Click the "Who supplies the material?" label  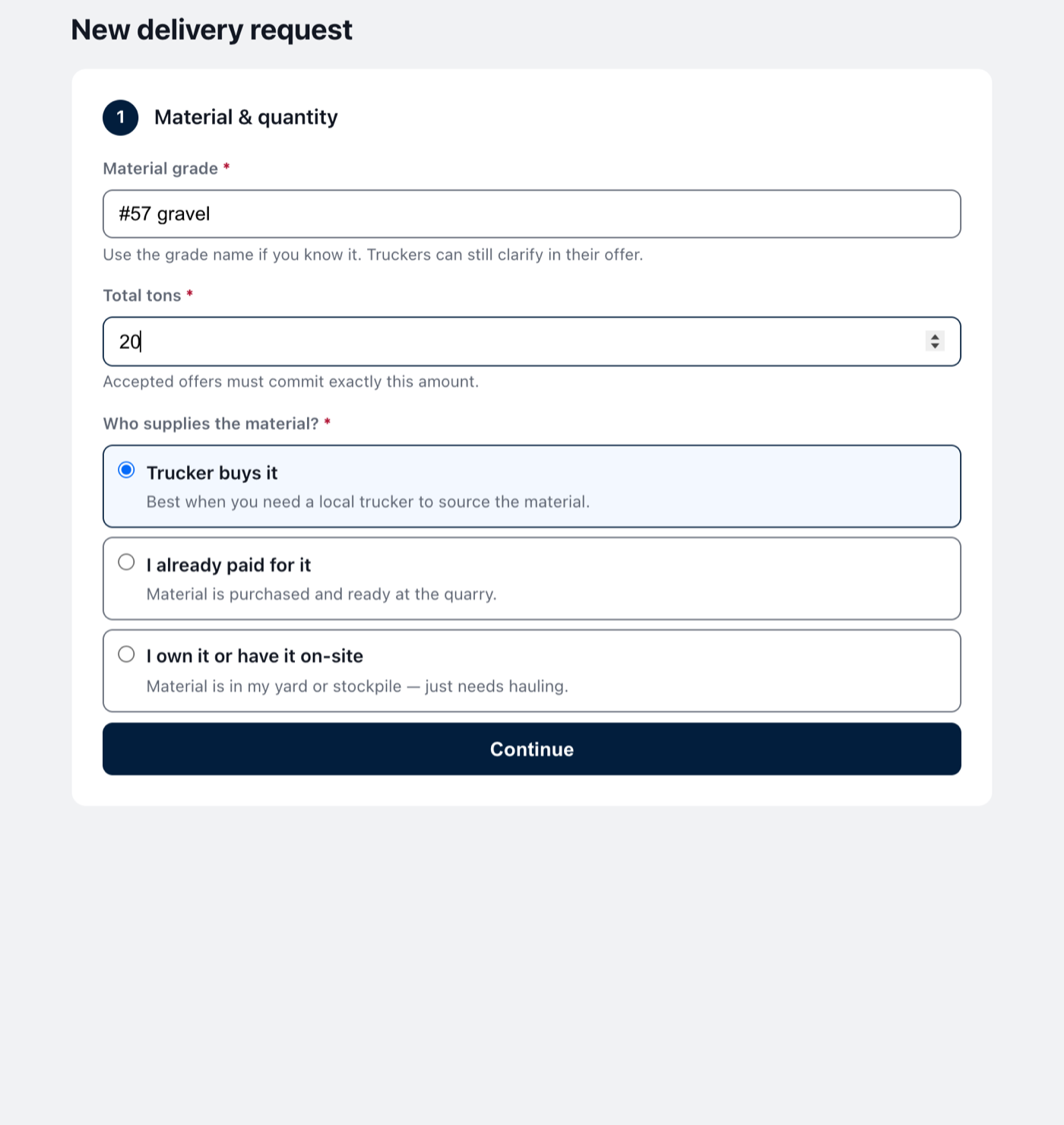click(x=211, y=424)
